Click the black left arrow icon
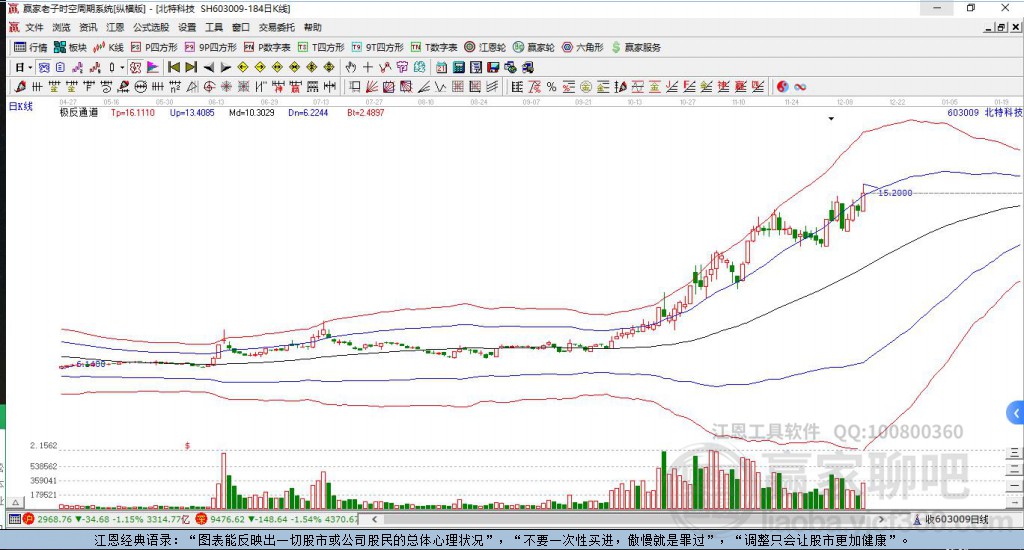 (x=209, y=67)
